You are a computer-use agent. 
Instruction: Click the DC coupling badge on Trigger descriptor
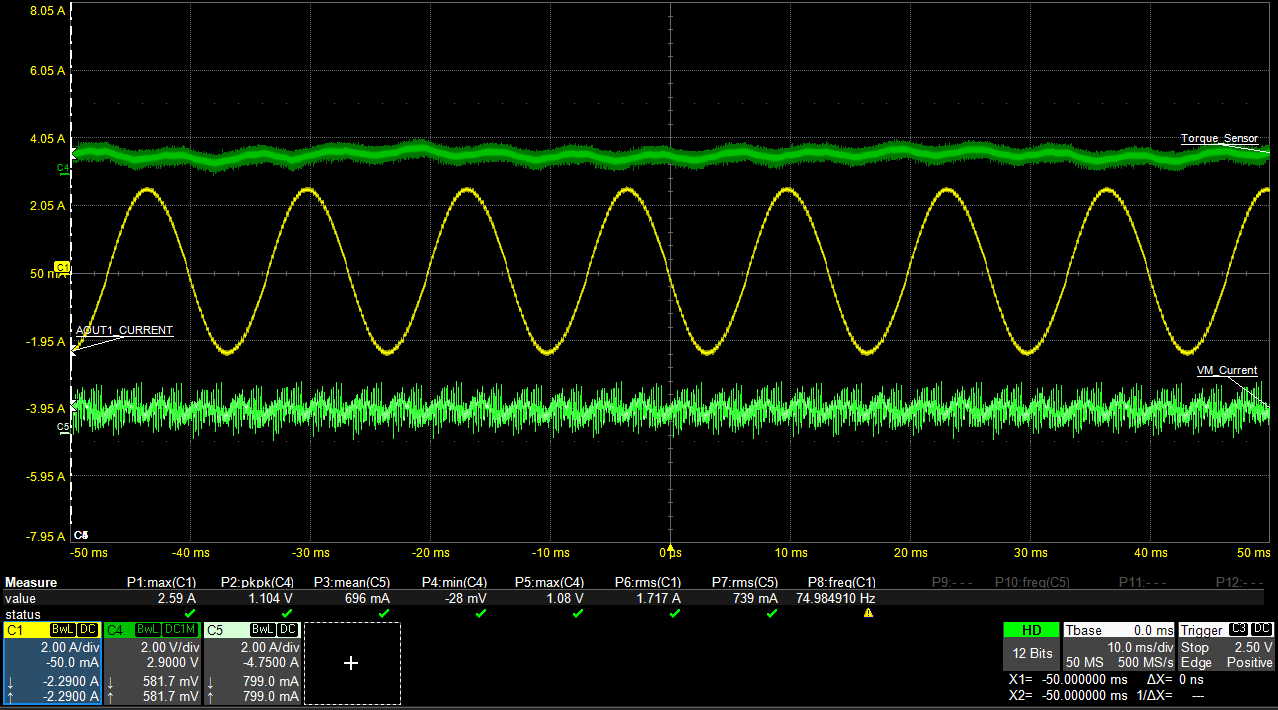tap(1262, 629)
